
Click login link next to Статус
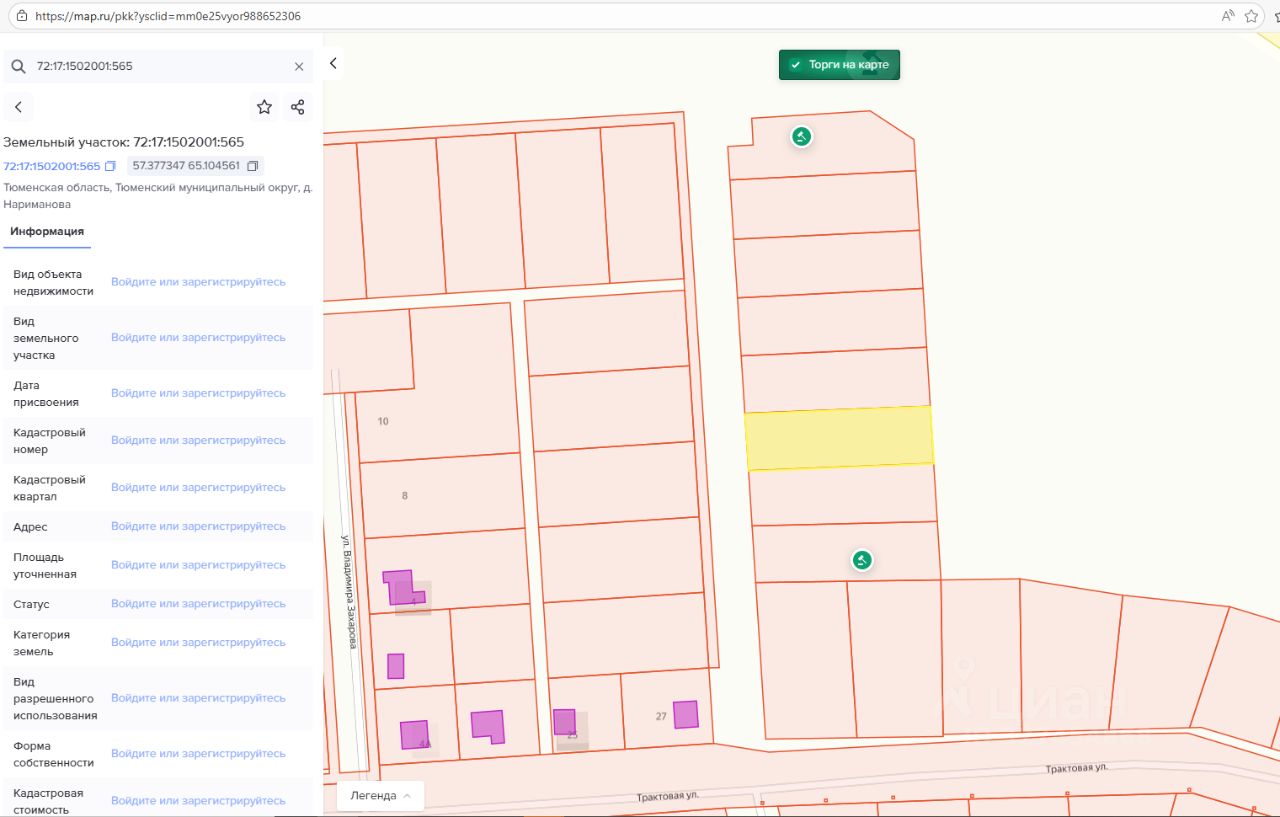pyautogui.click(x=198, y=604)
